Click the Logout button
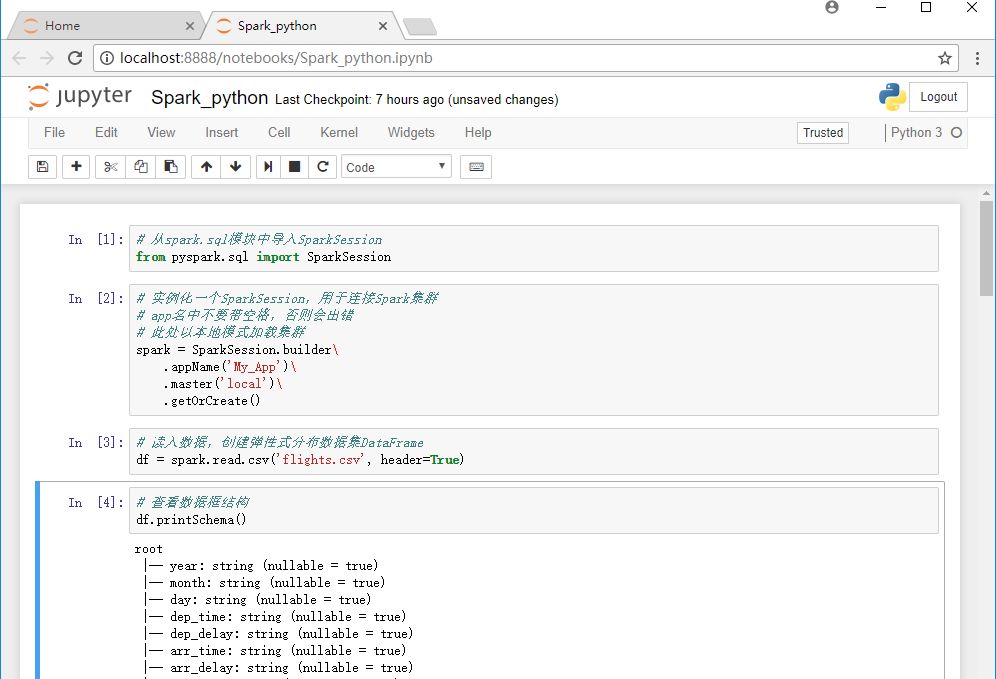The height and width of the screenshot is (679, 996). point(938,97)
